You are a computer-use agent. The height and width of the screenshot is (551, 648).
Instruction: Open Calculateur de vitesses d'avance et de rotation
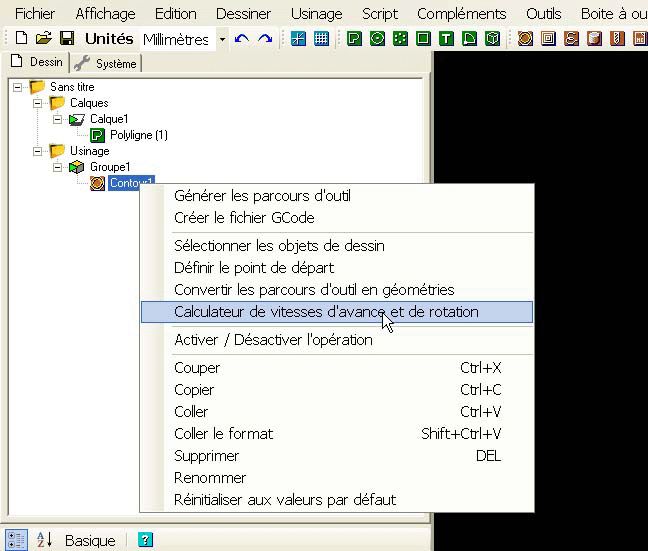tap(337, 312)
